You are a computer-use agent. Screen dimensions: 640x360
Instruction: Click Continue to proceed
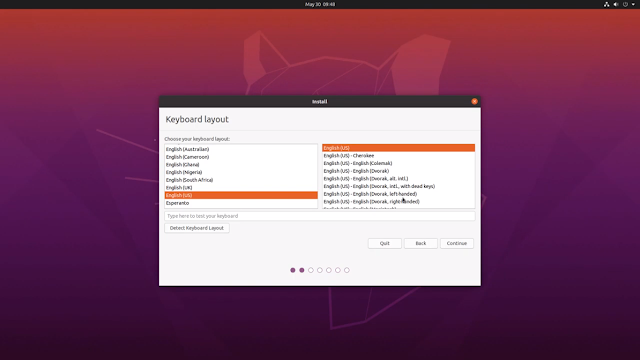(x=457, y=243)
